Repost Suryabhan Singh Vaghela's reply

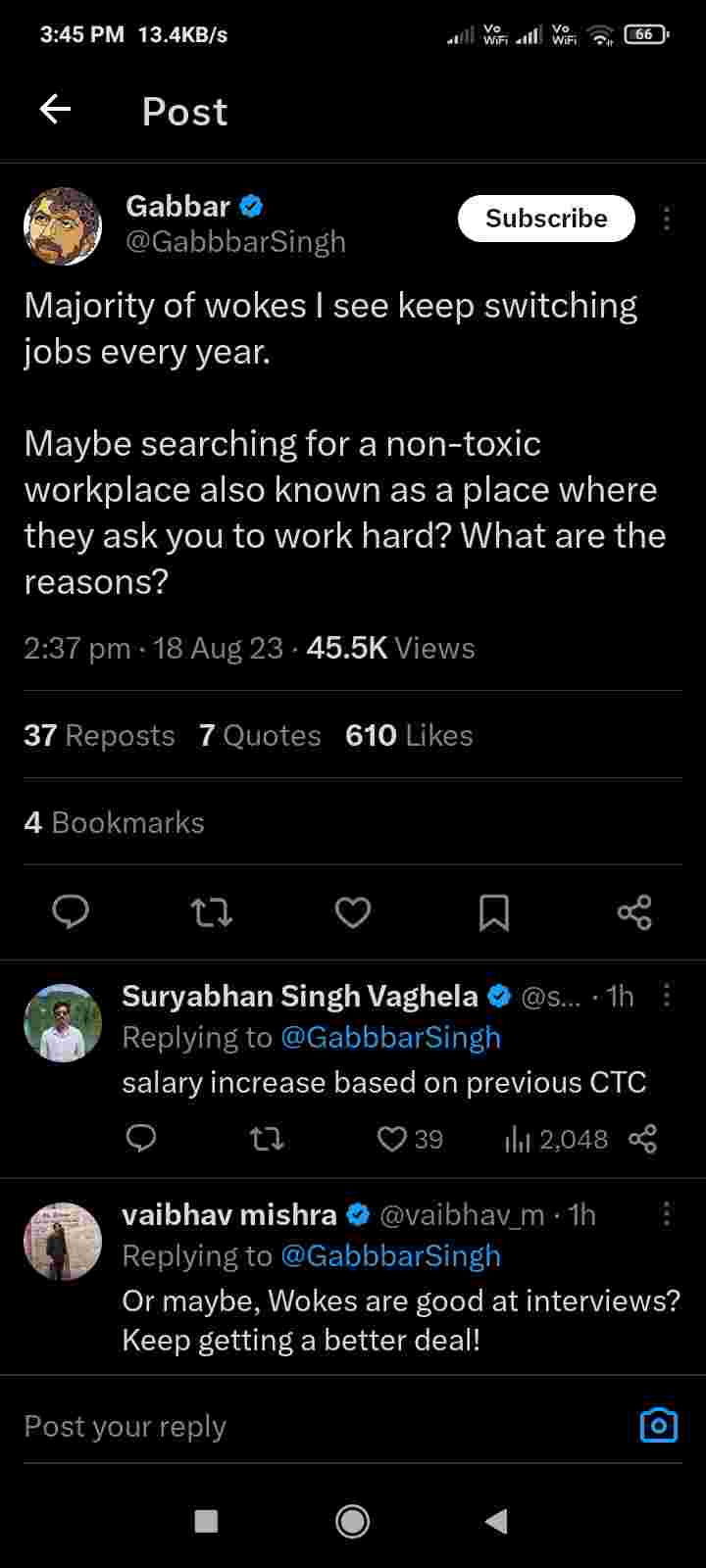click(x=267, y=1139)
